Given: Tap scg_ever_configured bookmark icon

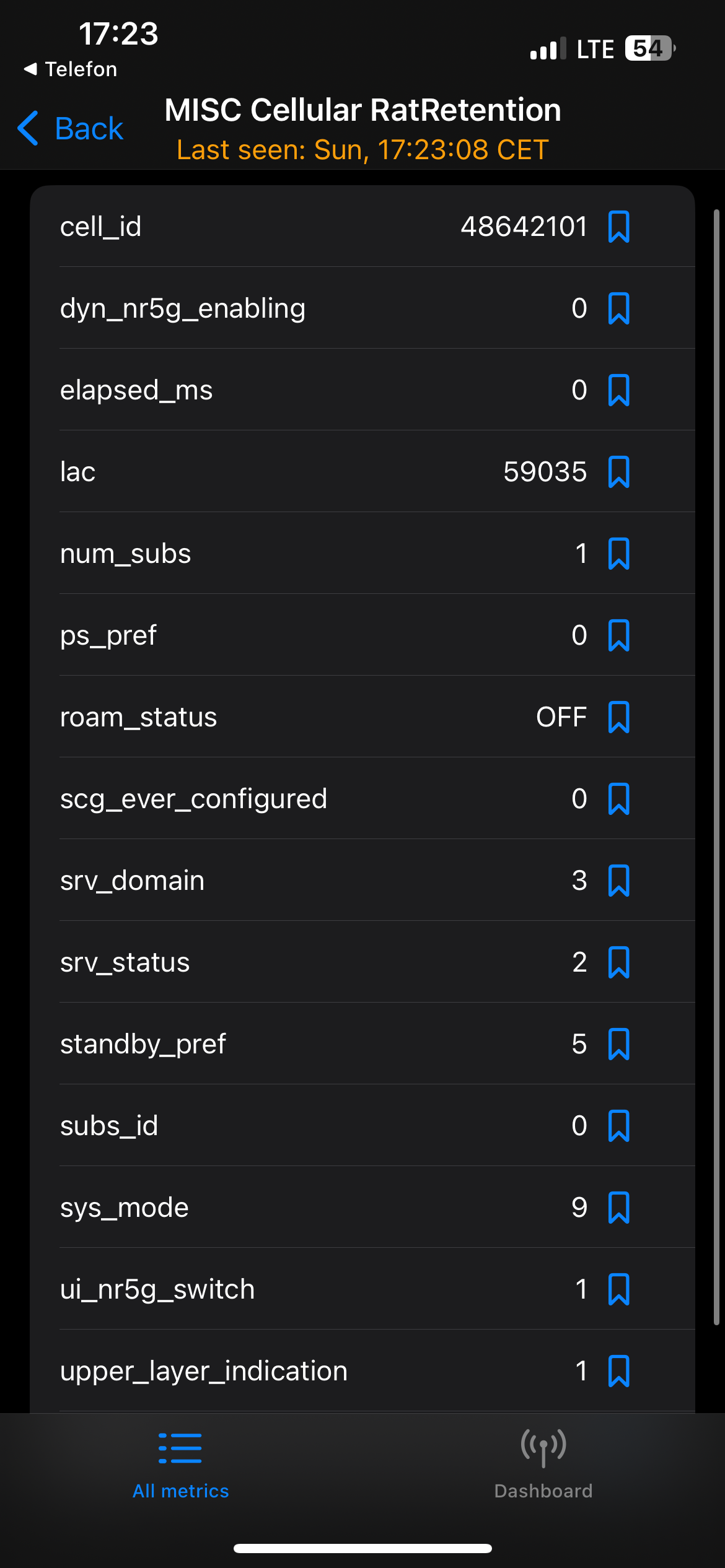Looking at the screenshot, I should tap(618, 799).
